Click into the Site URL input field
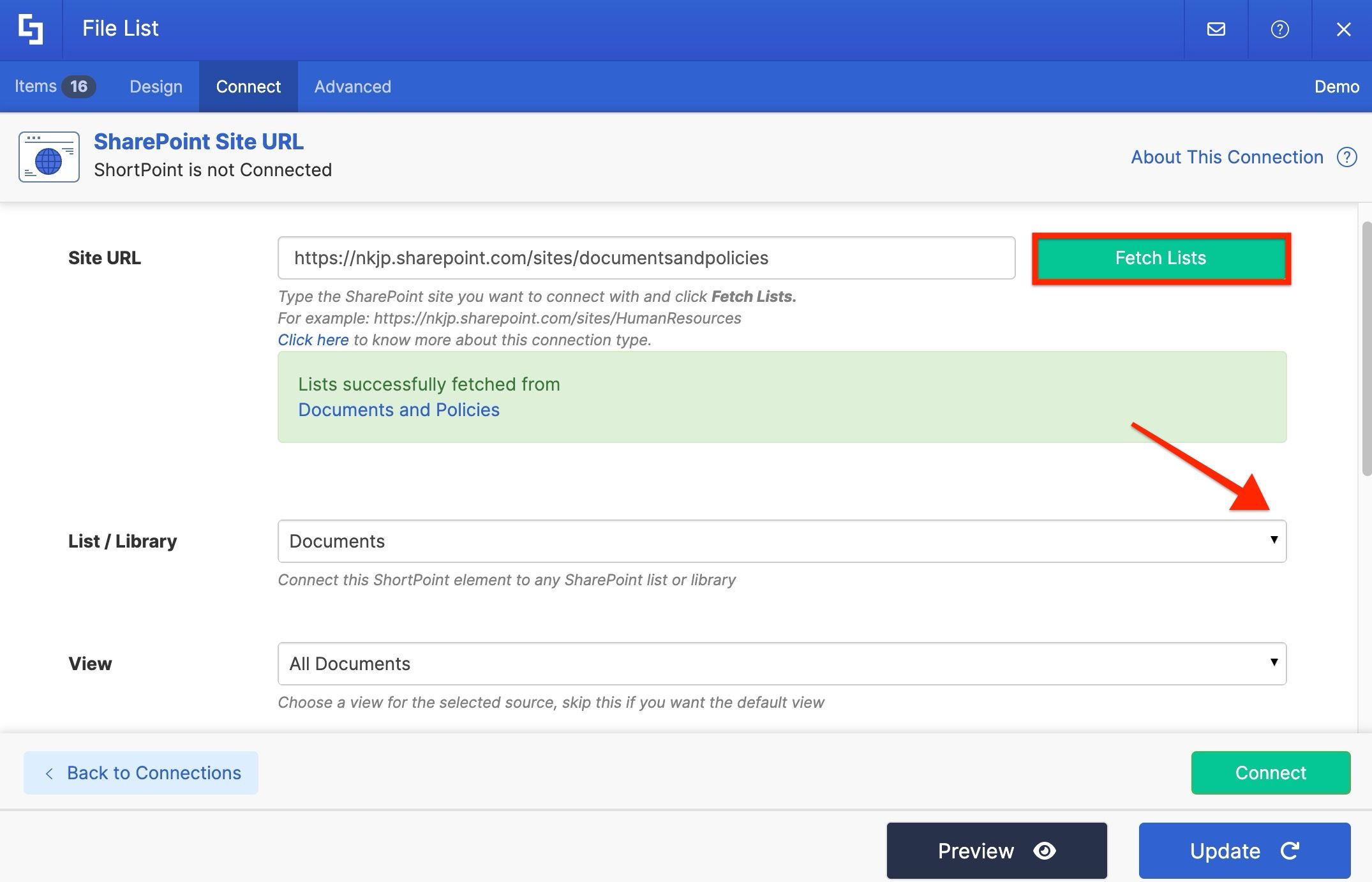 click(646, 258)
